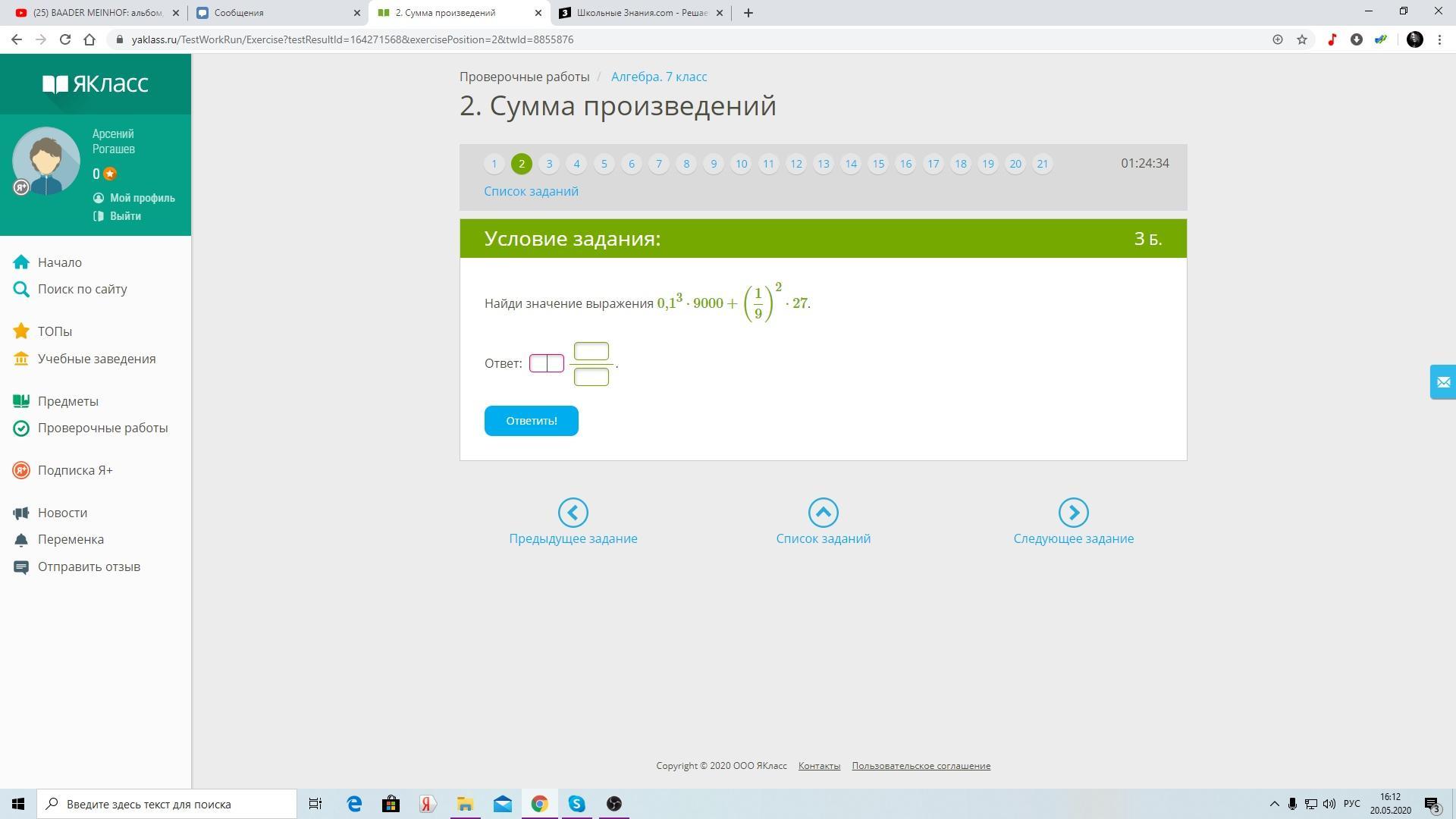Click the next task arrow icon

coord(1073,513)
